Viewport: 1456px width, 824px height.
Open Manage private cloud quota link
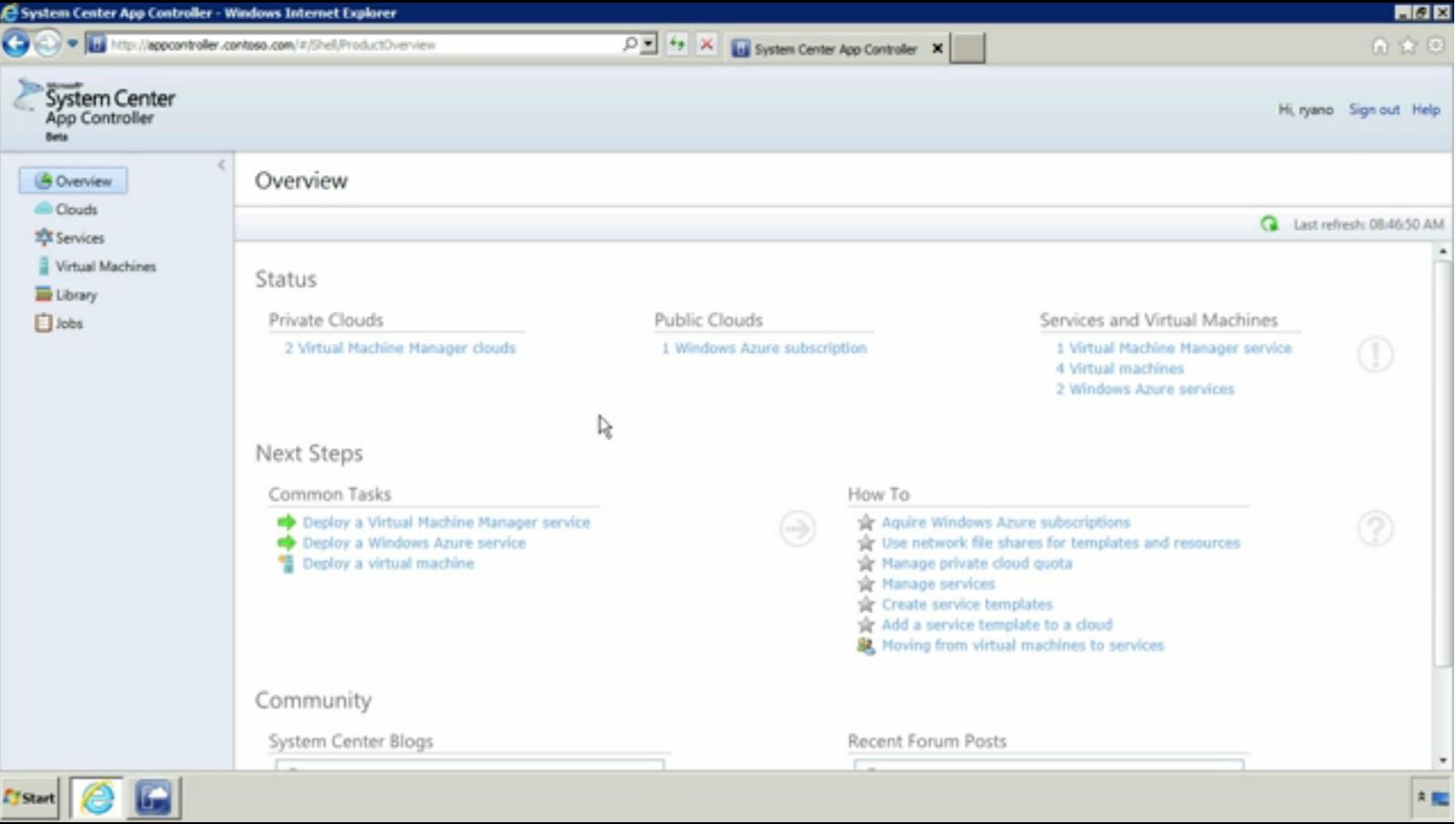click(976, 564)
